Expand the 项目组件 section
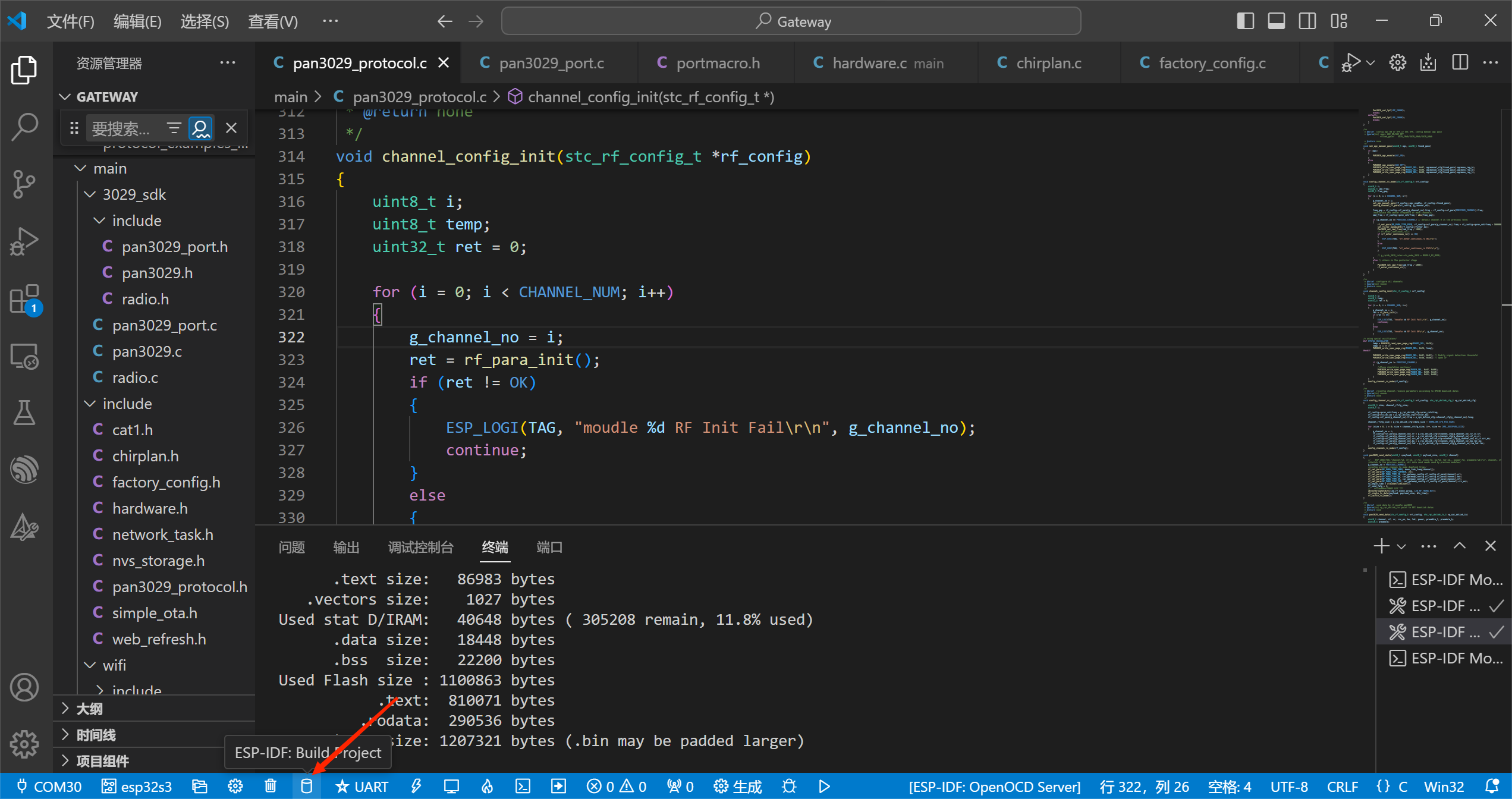This screenshot has height=799, width=1512. 102,761
